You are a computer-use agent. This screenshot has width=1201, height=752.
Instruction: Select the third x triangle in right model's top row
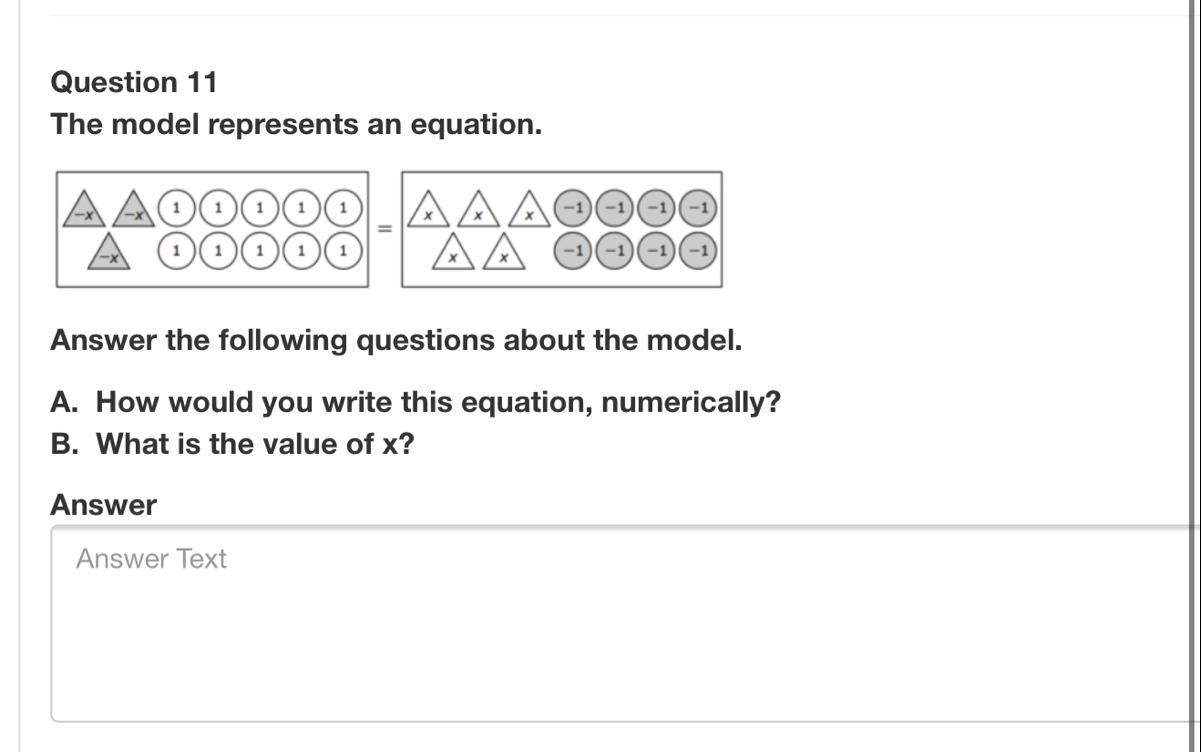[529, 210]
